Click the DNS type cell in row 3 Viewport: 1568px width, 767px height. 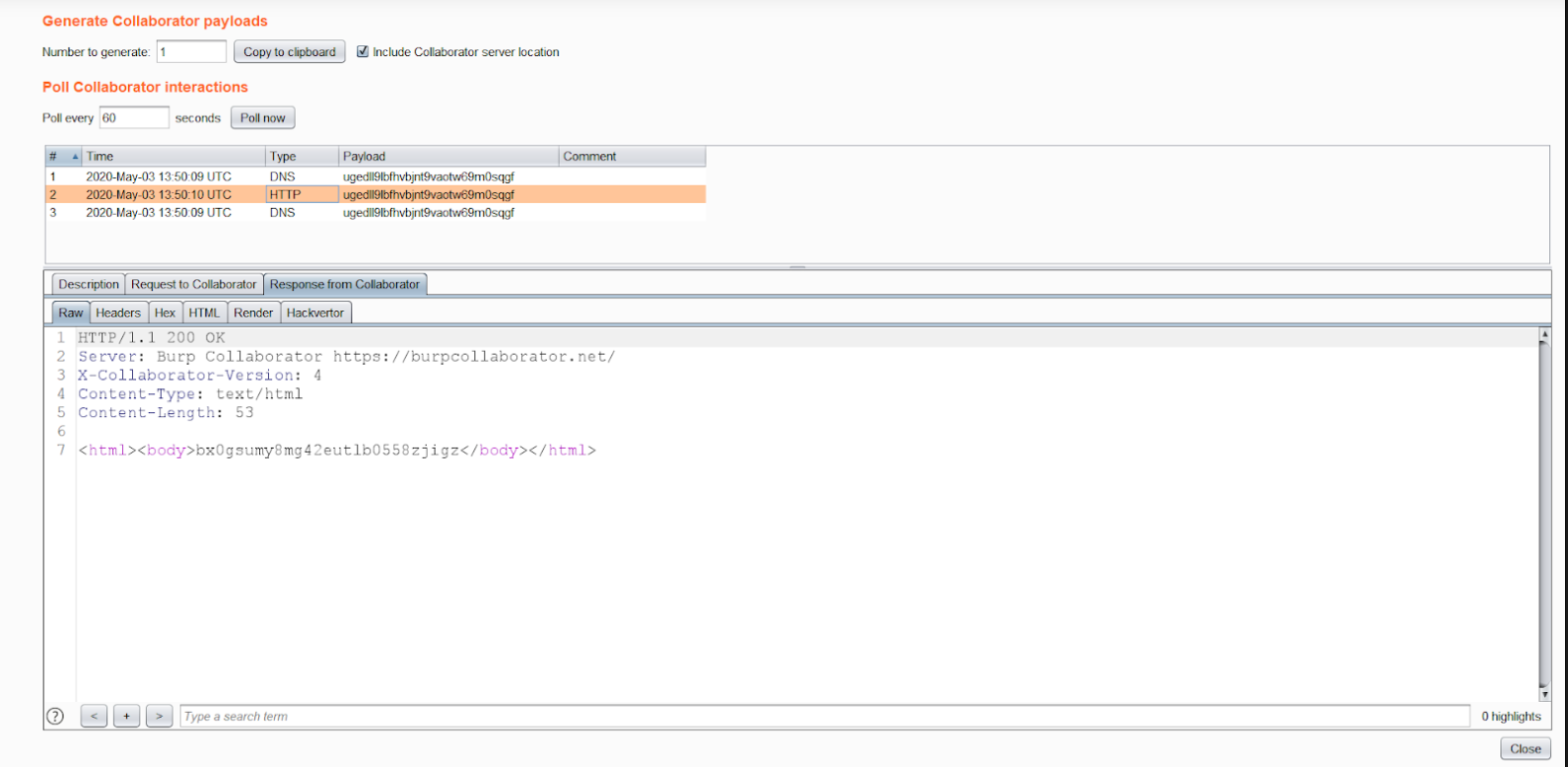click(x=302, y=212)
